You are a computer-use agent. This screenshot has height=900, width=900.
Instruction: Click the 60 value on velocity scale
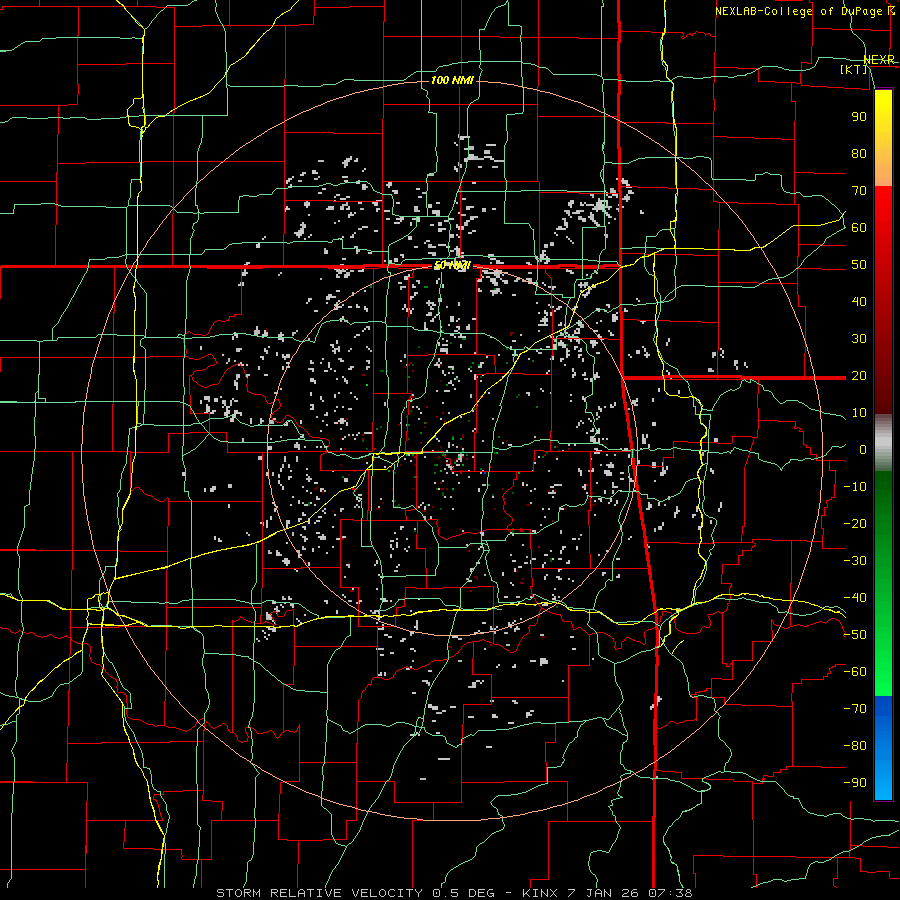[859, 227]
